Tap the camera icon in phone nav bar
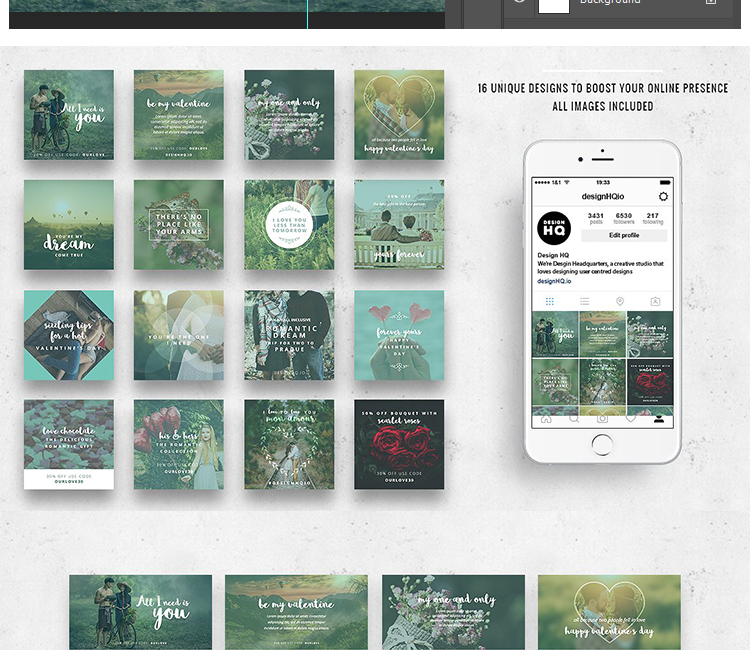 coord(602,419)
